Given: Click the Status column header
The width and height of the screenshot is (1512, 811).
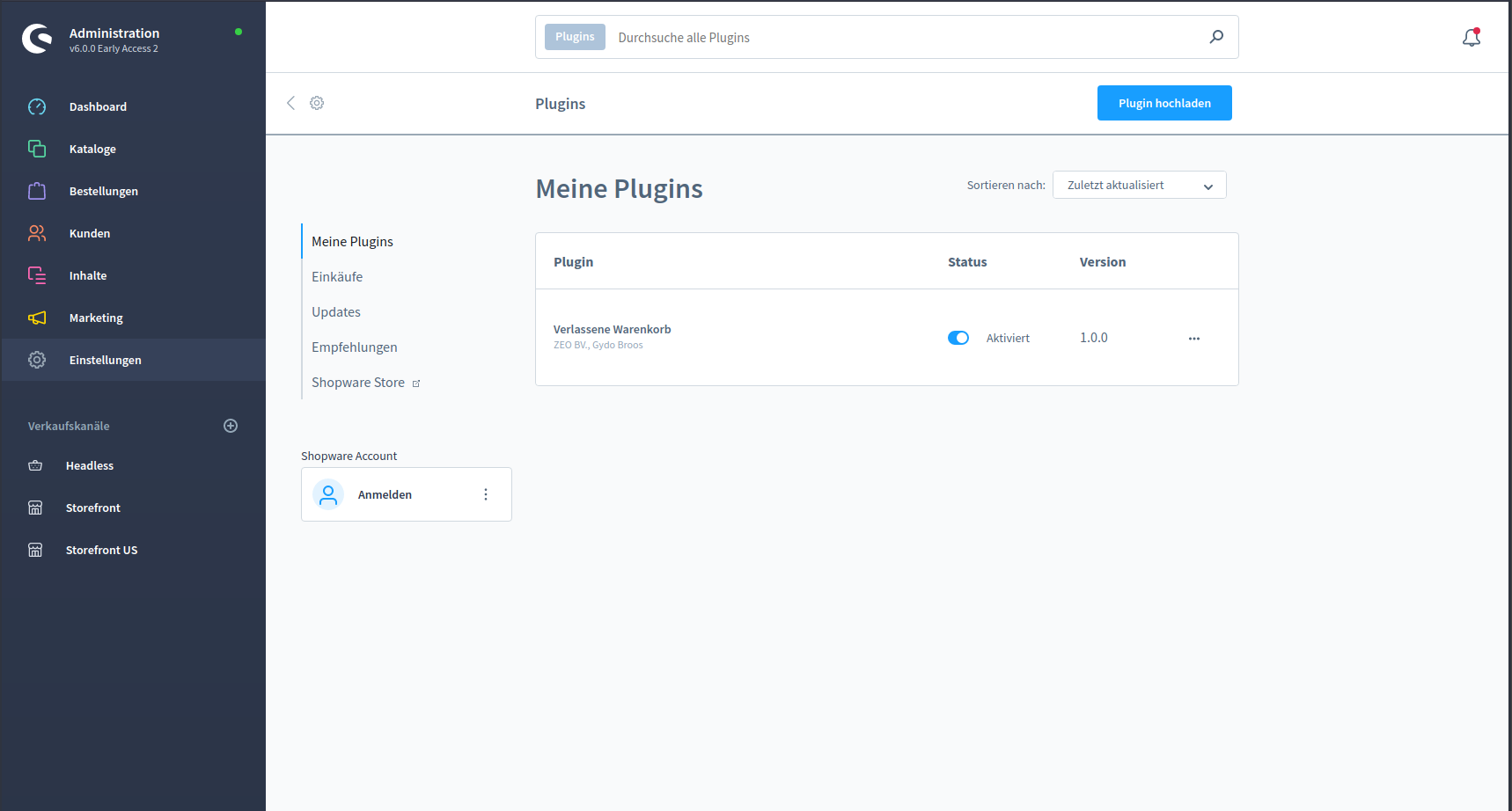Looking at the screenshot, I should [x=967, y=262].
